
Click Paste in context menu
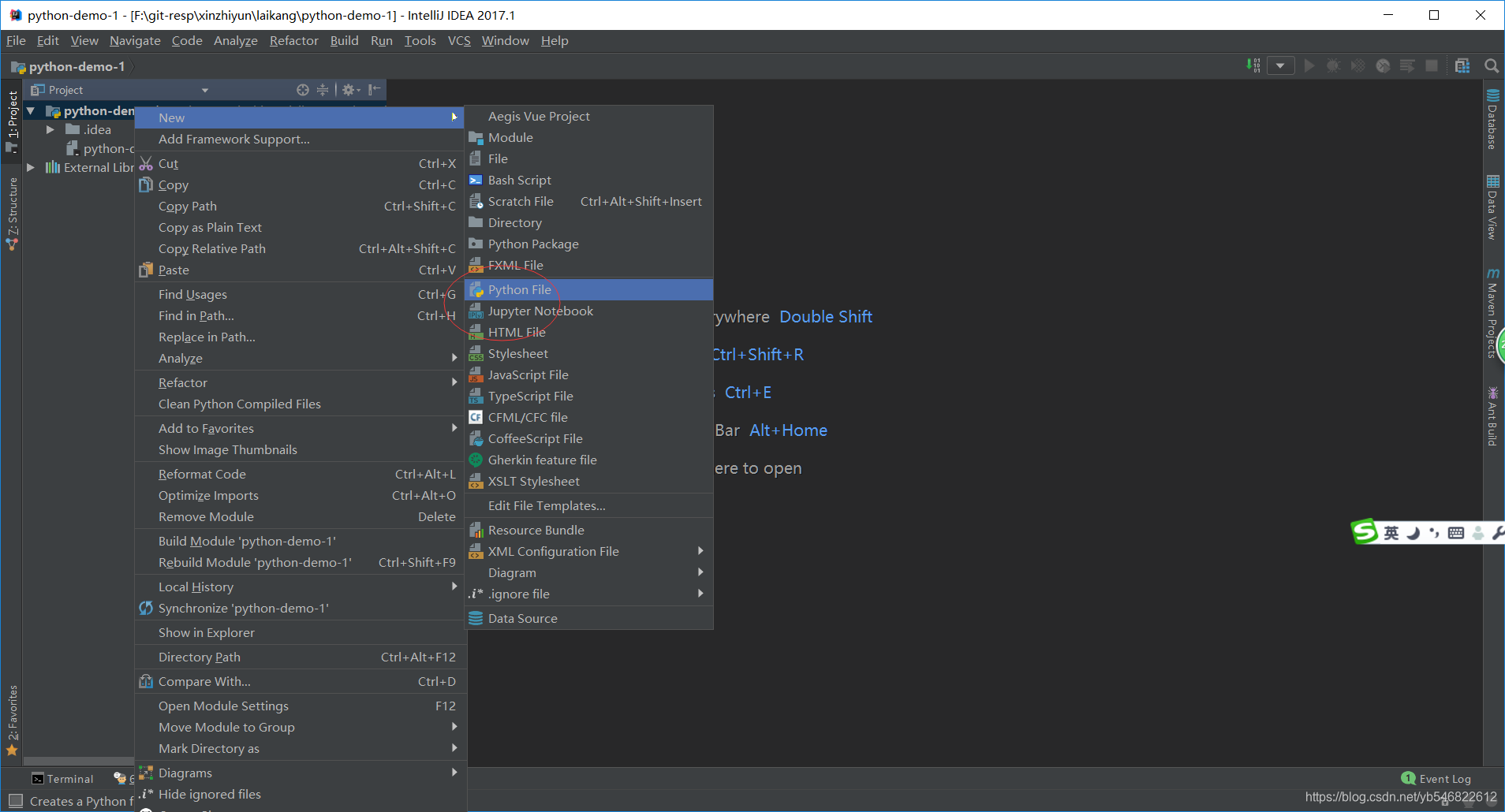click(x=300, y=270)
